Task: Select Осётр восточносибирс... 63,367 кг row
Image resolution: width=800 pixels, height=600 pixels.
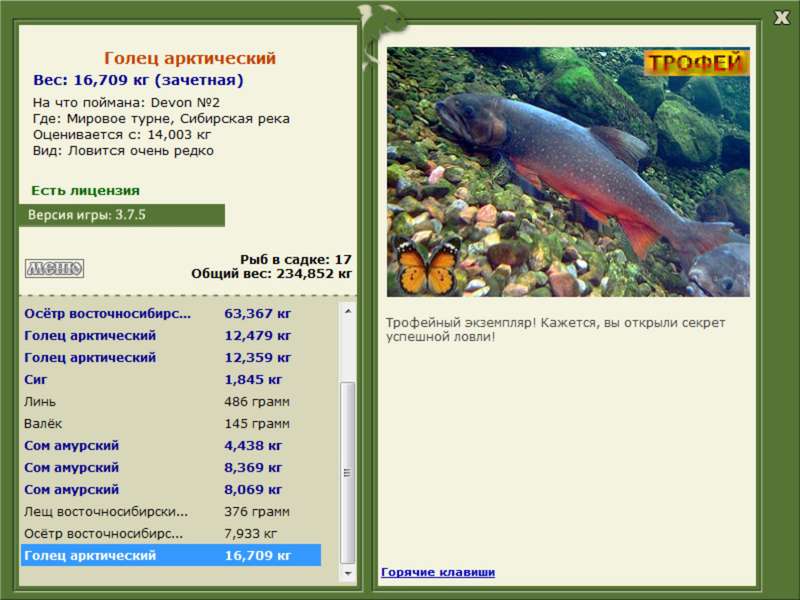Action: click(171, 313)
